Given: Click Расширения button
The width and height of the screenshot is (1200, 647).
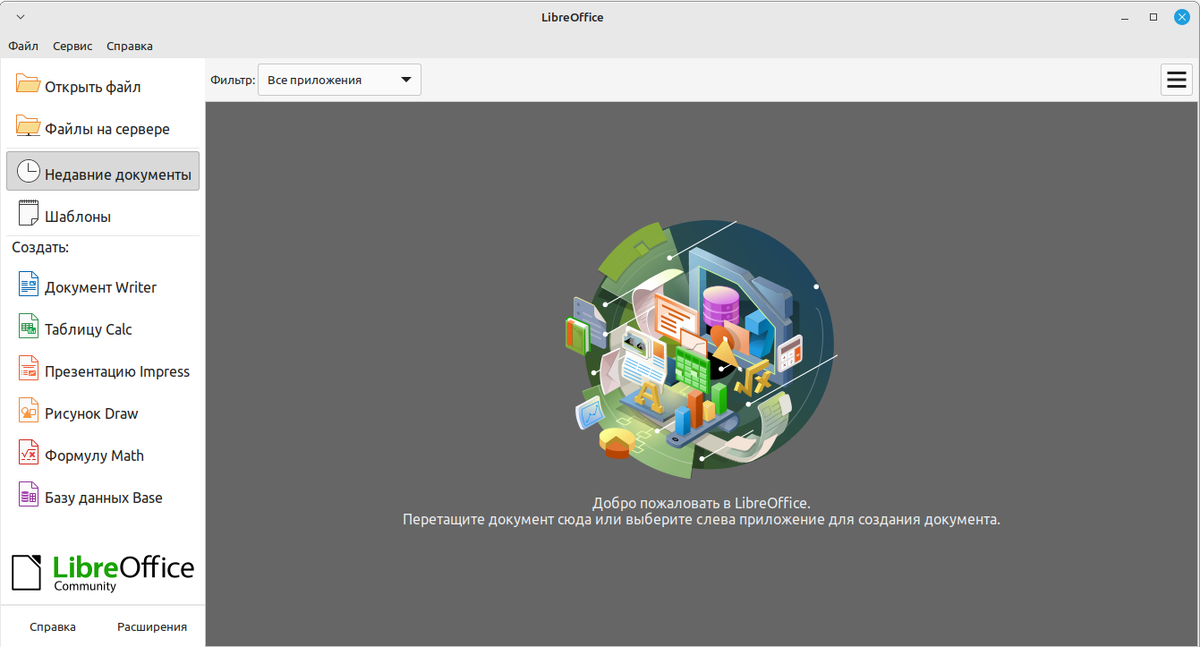Looking at the screenshot, I should point(152,627).
